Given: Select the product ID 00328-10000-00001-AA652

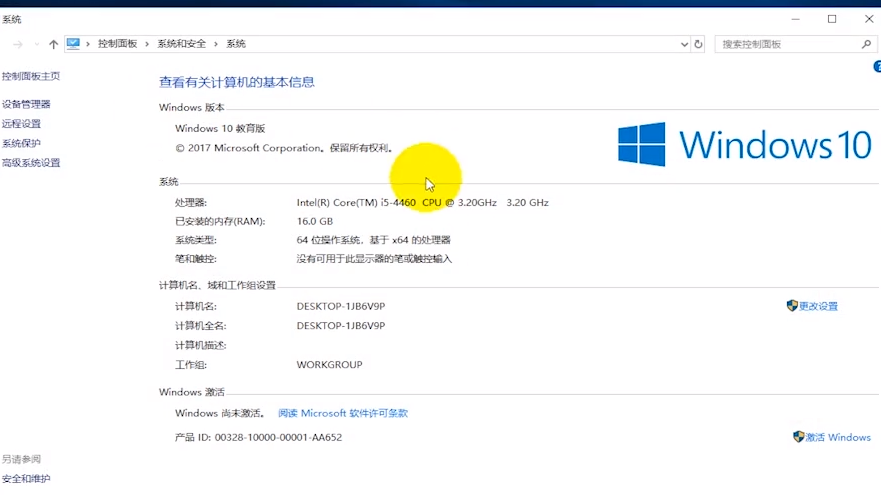Looking at the screenshot, I should tap(278, 438).
